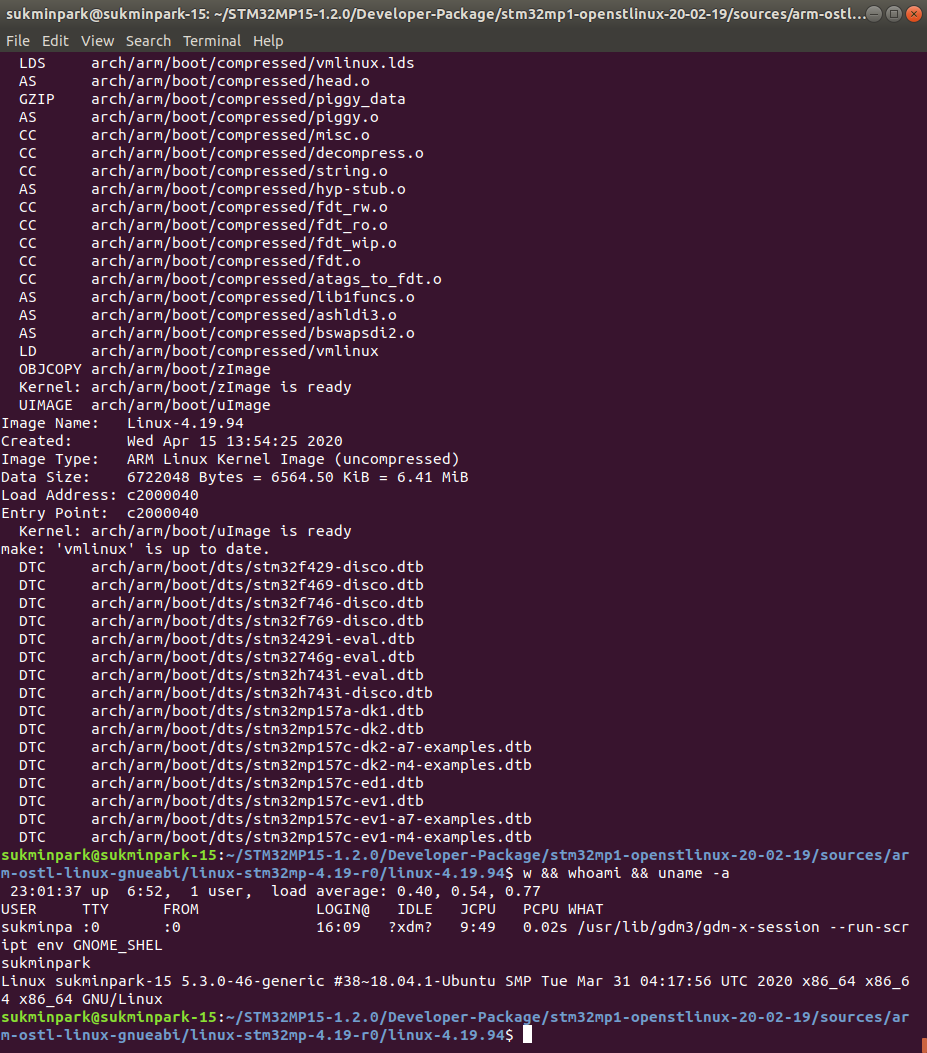Minimize the terminal window
927x1053 pixels.
[874, 13]
